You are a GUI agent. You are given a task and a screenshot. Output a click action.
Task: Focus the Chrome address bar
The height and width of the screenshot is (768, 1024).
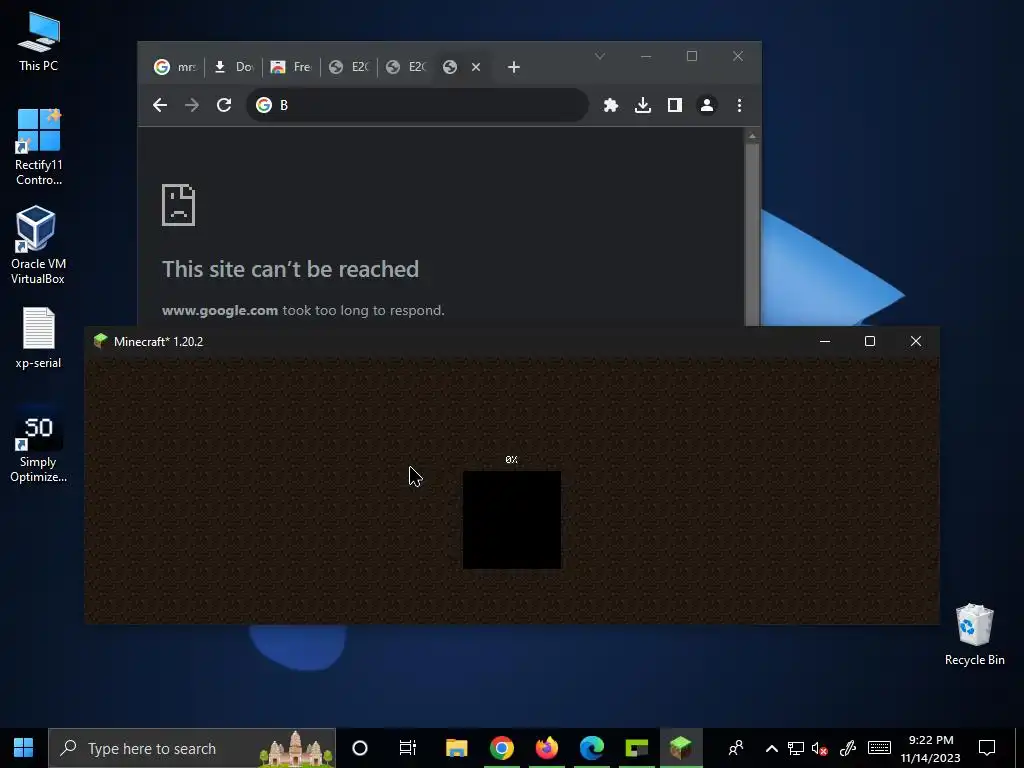pos(417,105)
